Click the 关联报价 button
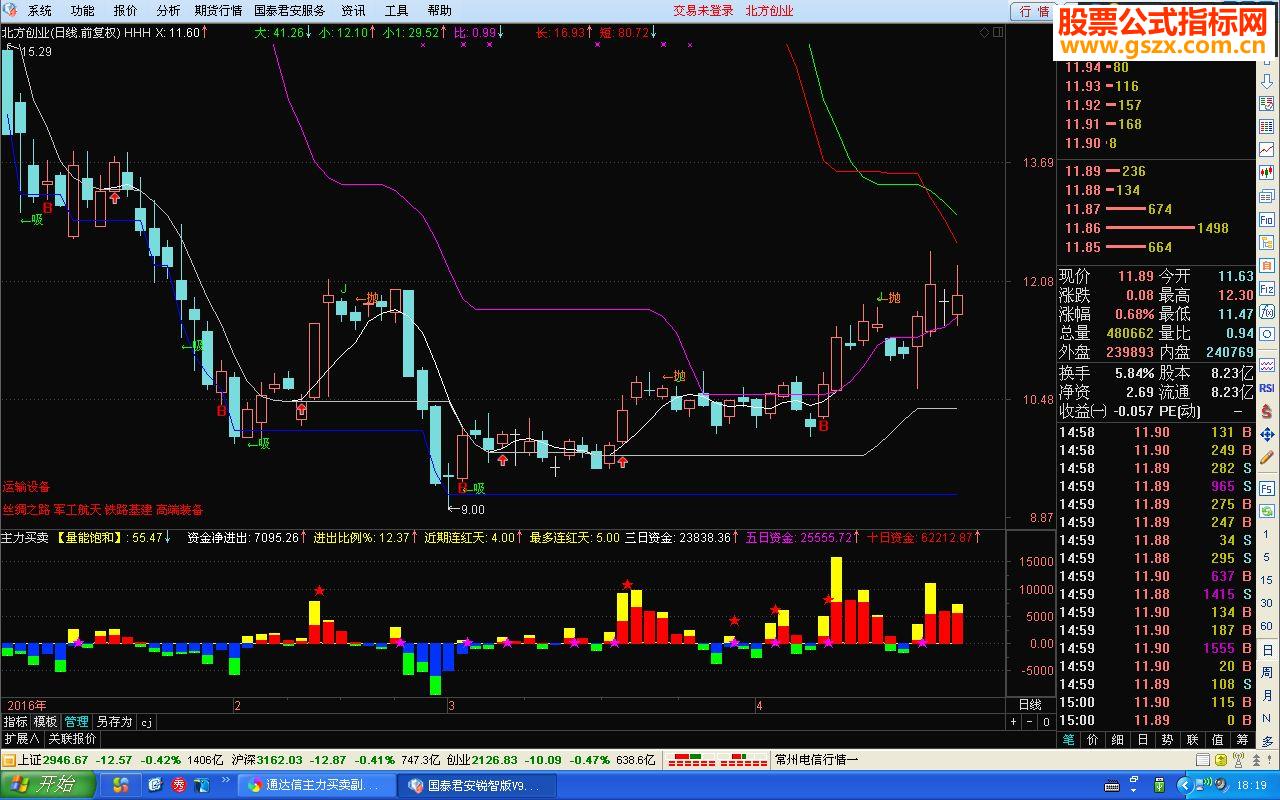Screen dimensions: 1280x800 tap(72, 738)
